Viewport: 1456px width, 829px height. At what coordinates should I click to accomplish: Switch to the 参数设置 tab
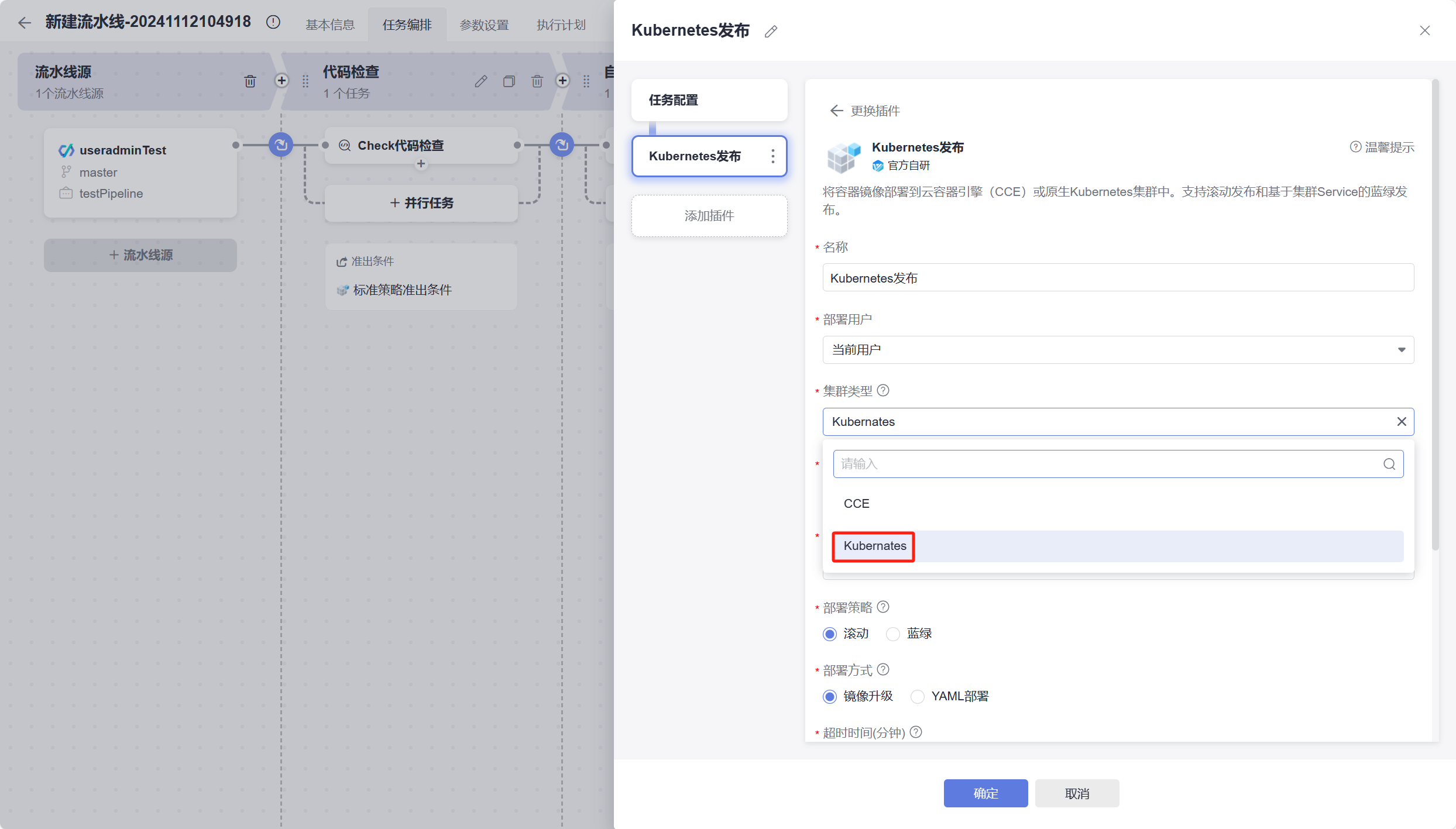tap(483, 25)
